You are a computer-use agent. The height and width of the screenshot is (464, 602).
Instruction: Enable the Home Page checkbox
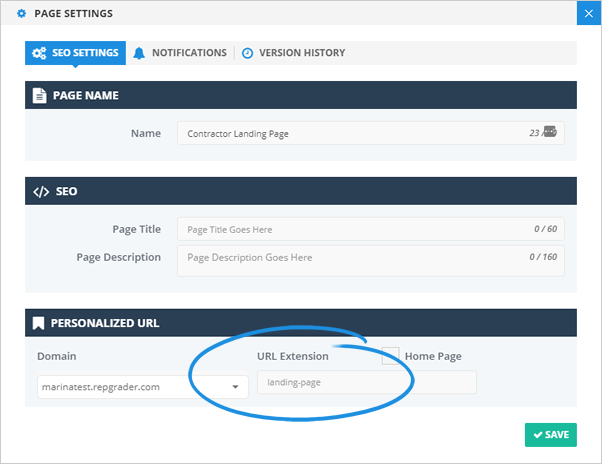point(390,355)
